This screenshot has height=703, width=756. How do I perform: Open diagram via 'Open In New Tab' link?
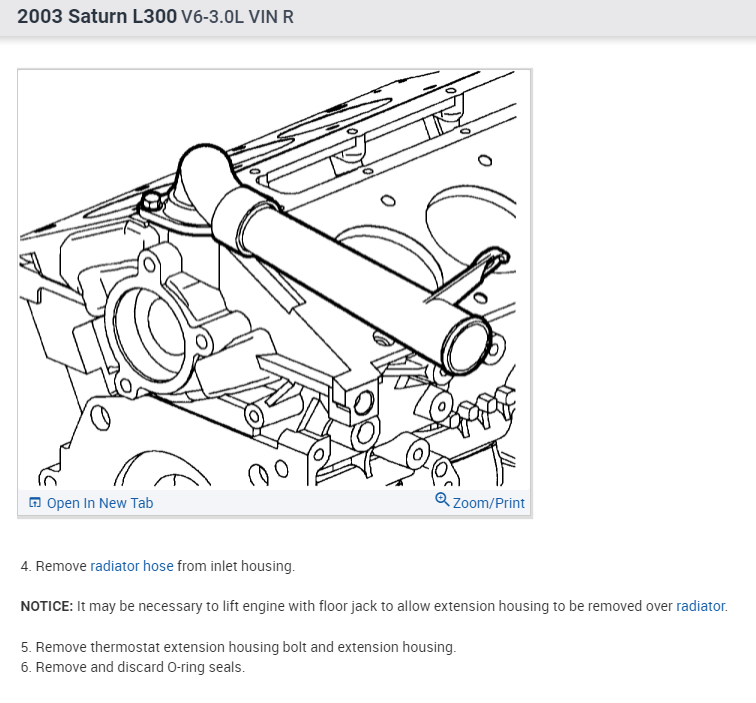(x=100, y=503)
